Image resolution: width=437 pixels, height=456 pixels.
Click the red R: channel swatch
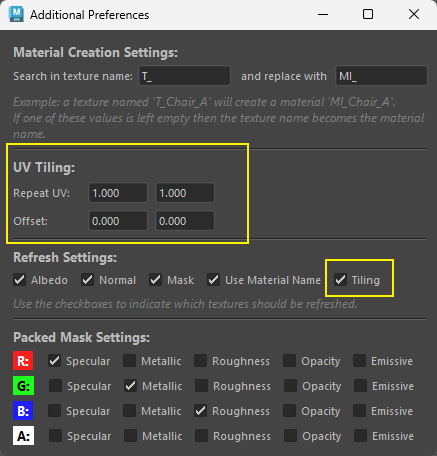click(x=23, y=361)
